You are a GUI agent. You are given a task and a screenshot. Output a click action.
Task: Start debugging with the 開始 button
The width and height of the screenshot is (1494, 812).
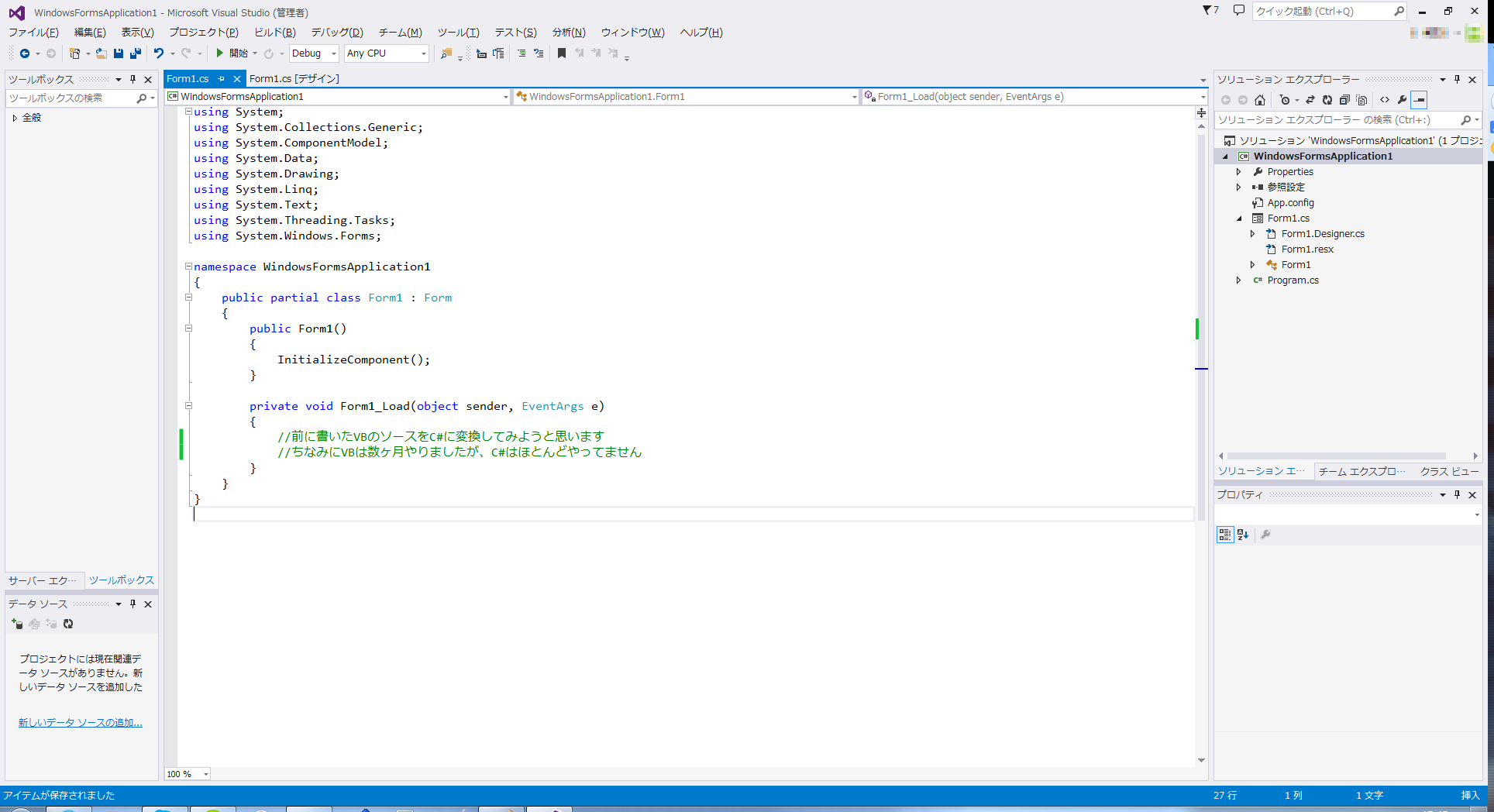coord(232,53)
